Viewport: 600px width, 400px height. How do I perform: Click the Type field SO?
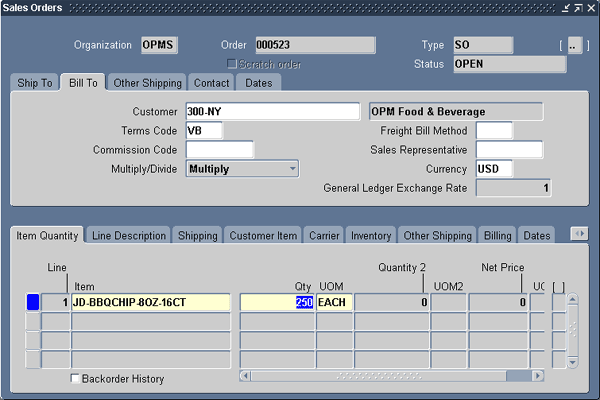click(x=483, y=45)
